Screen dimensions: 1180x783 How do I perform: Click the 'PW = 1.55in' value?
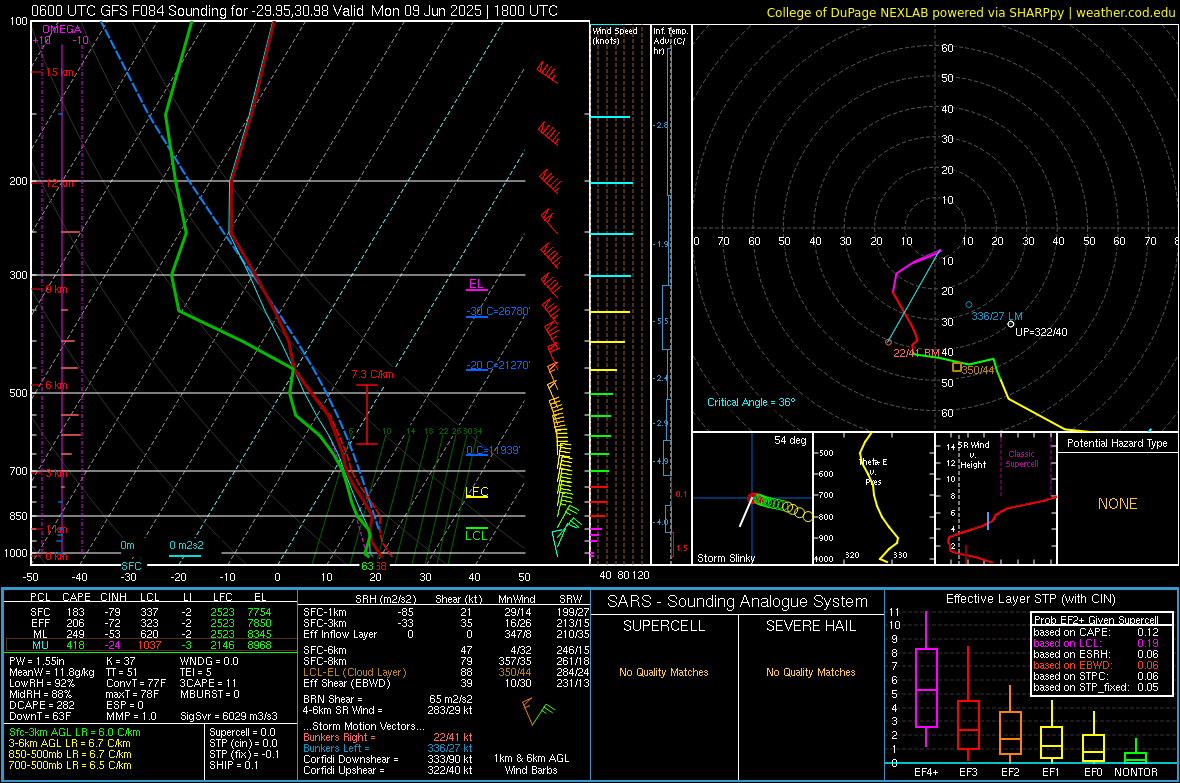pos(37,661)
